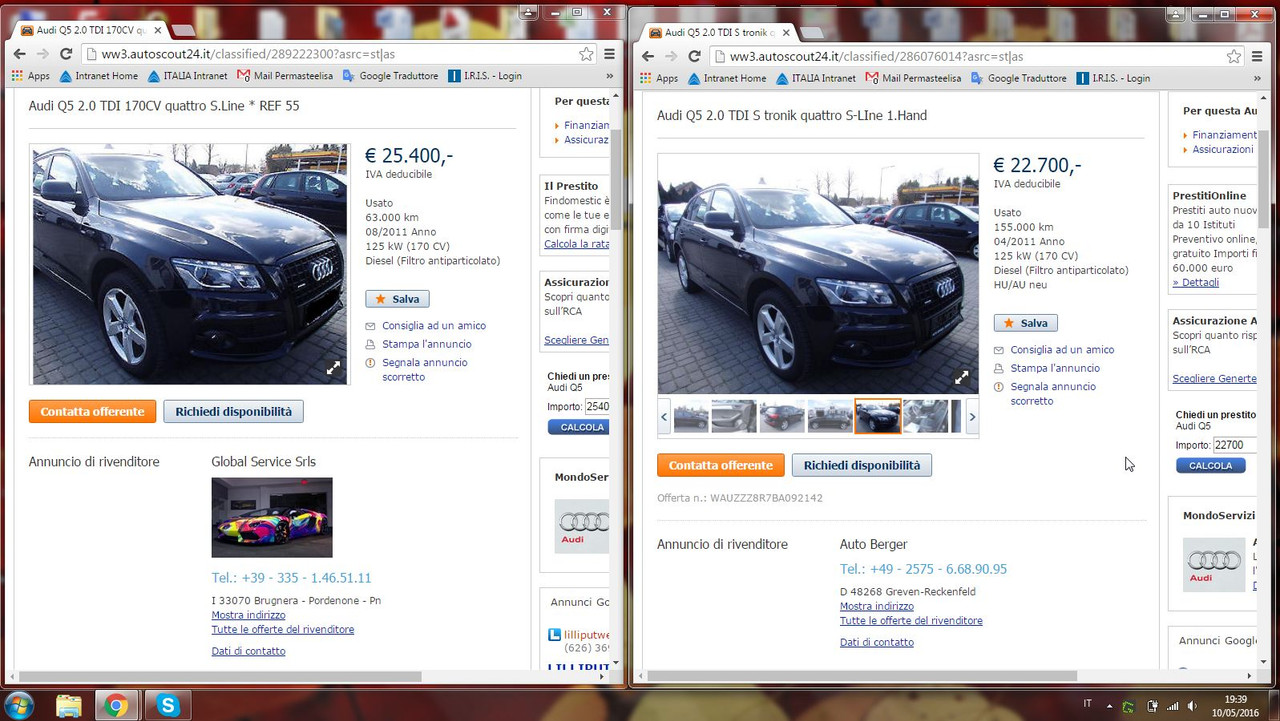1280x721 pixels.
Task: Select first thumbnail in right gallery
Action: point(691,416)
